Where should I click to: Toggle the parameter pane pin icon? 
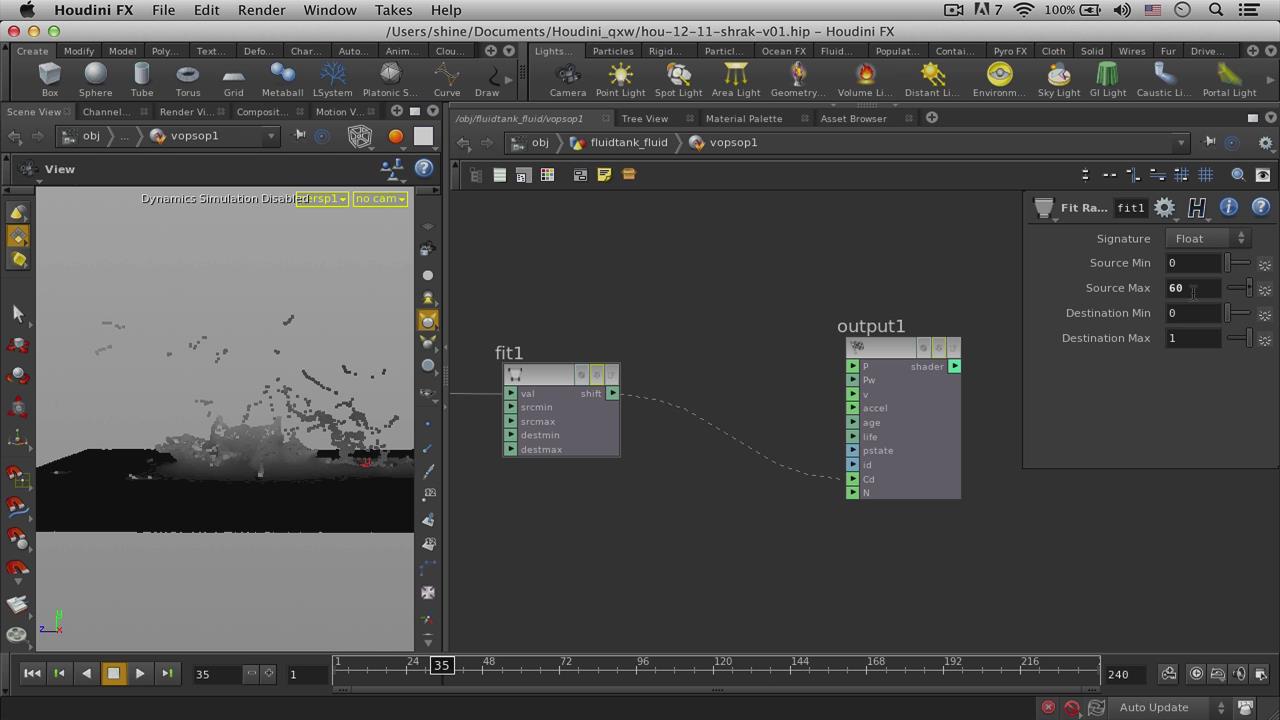[x=1210, y=143]
